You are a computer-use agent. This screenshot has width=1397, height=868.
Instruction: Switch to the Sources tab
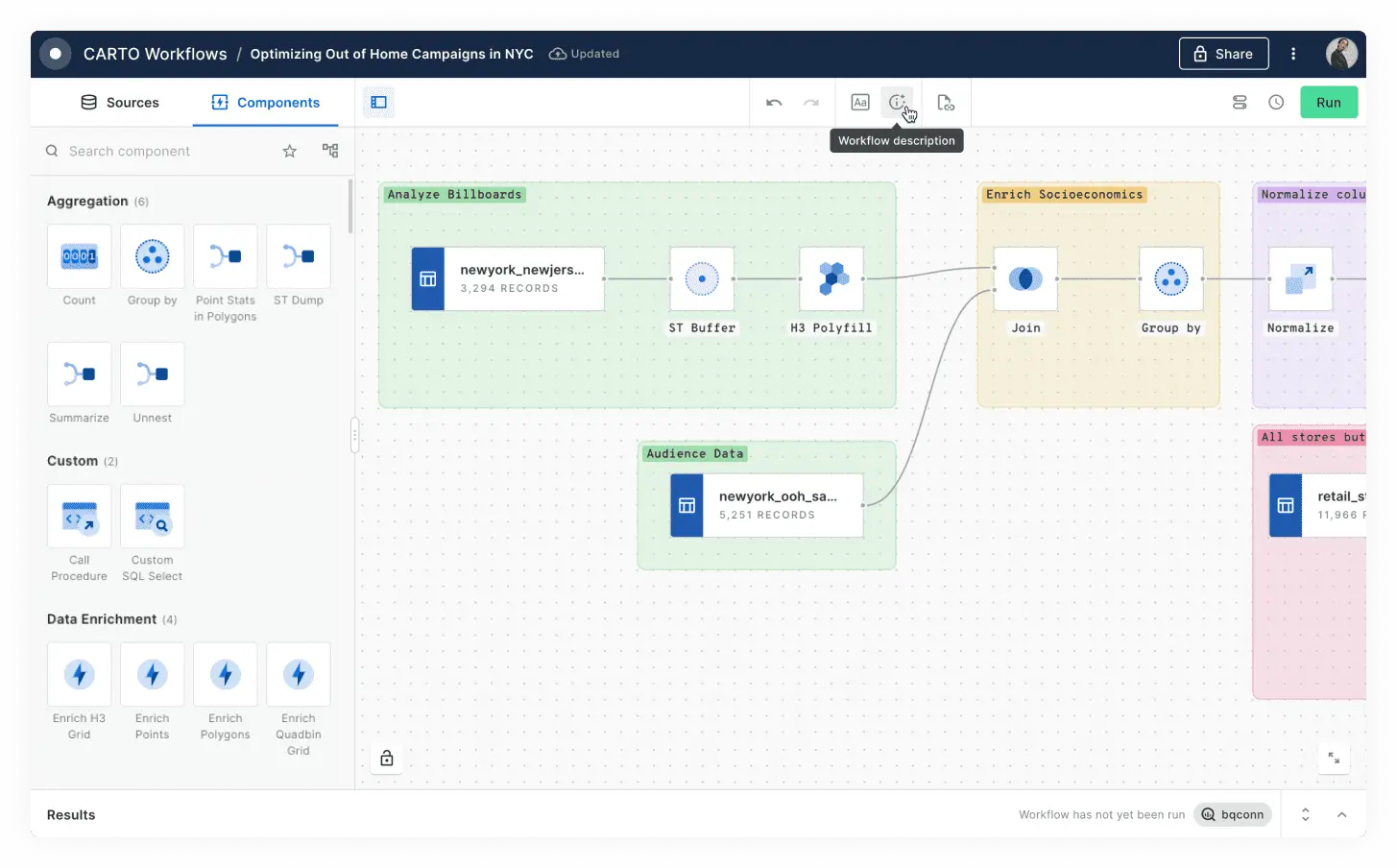119,102
